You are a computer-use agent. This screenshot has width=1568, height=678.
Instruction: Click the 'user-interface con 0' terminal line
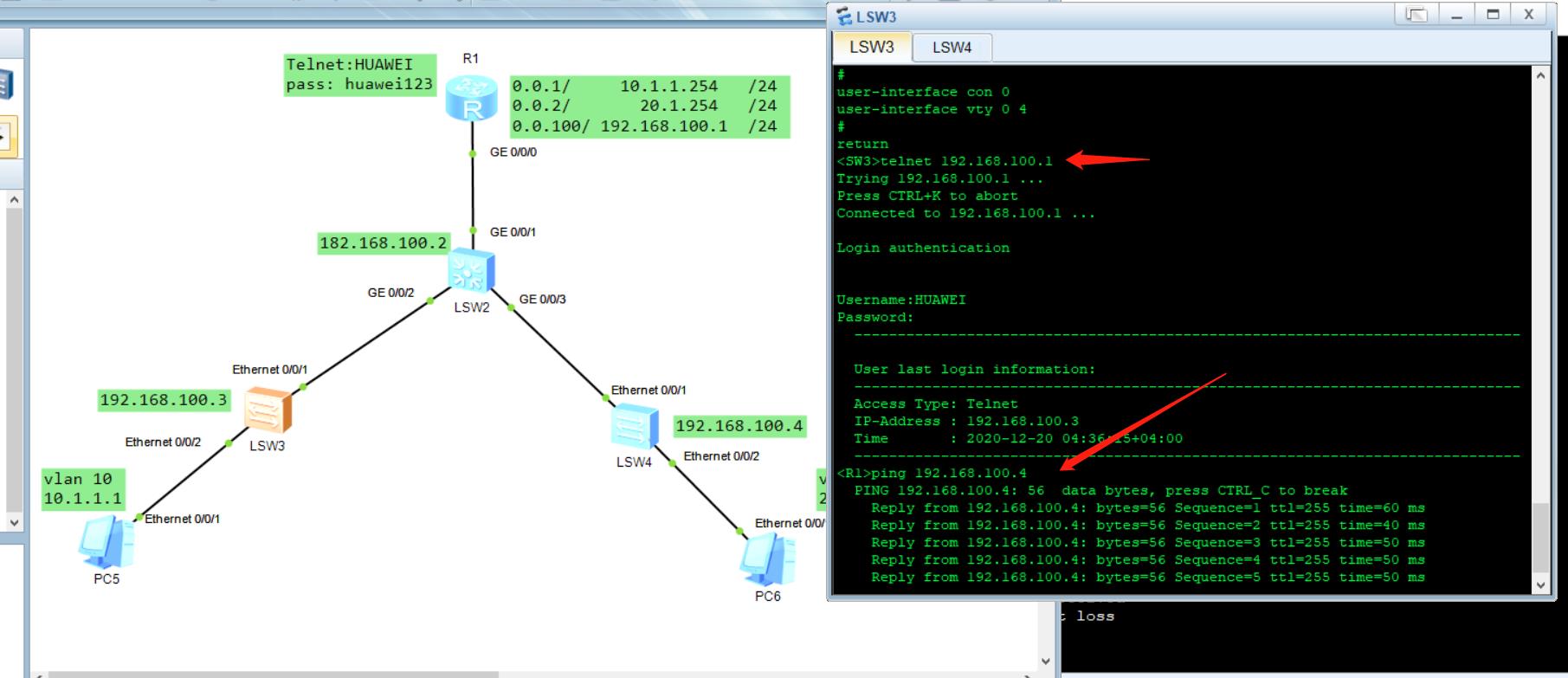point(923,92)
